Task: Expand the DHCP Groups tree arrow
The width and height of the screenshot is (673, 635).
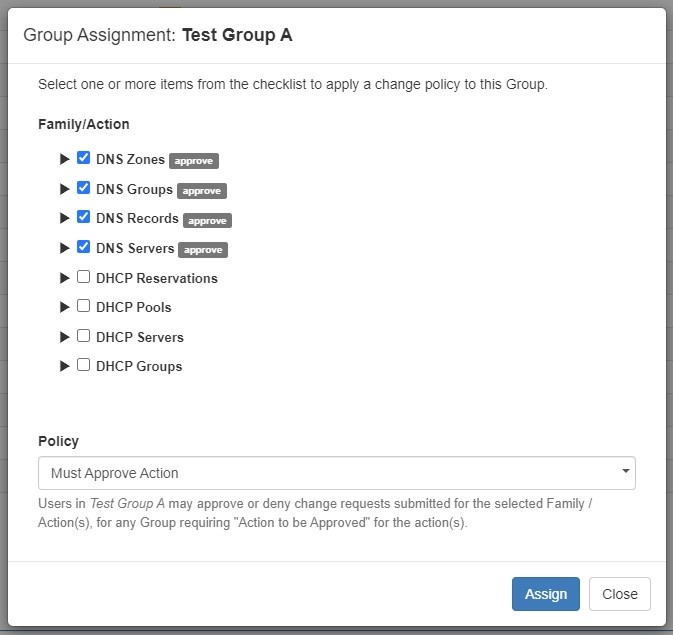Action: [x=65, y=366]
